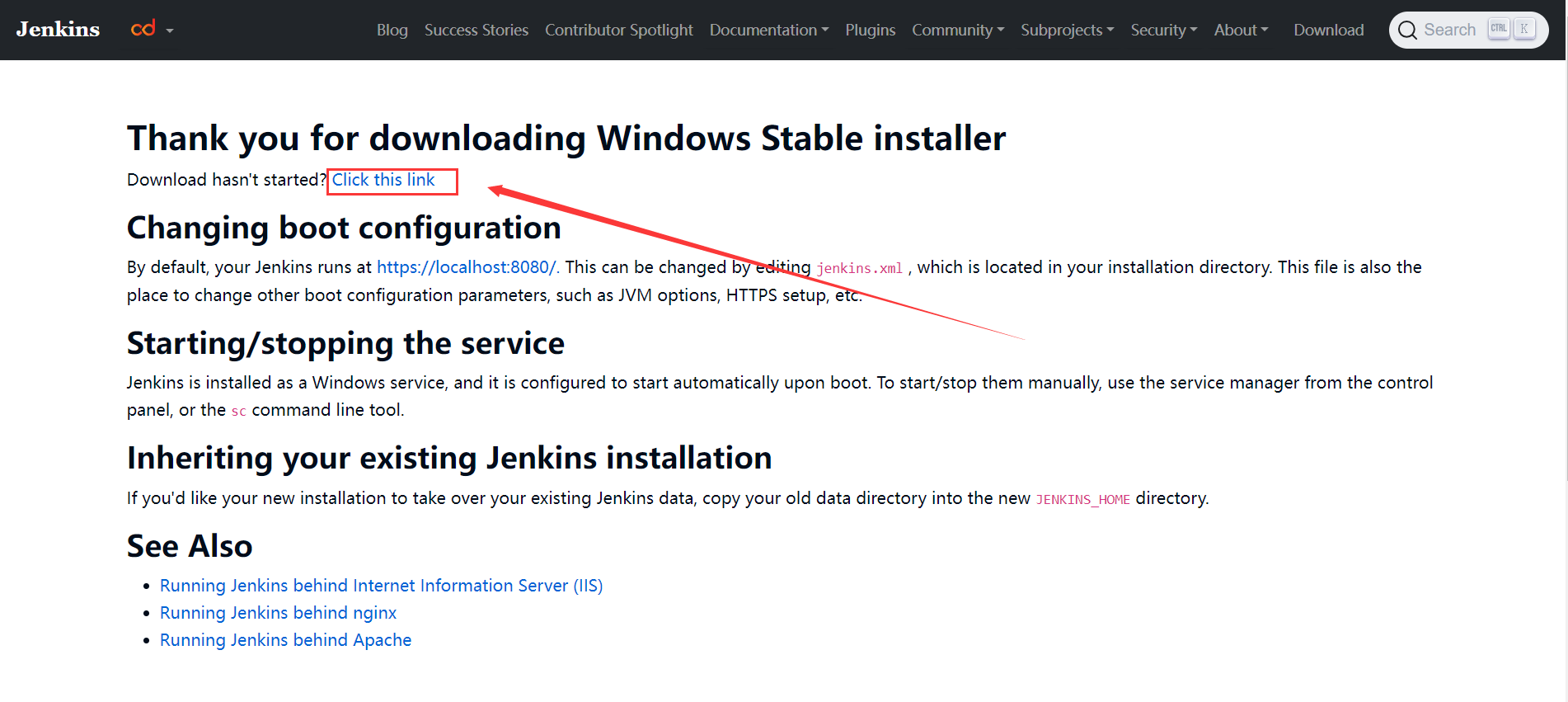
Task: Click the Search input field
Action: (1468, 30)
